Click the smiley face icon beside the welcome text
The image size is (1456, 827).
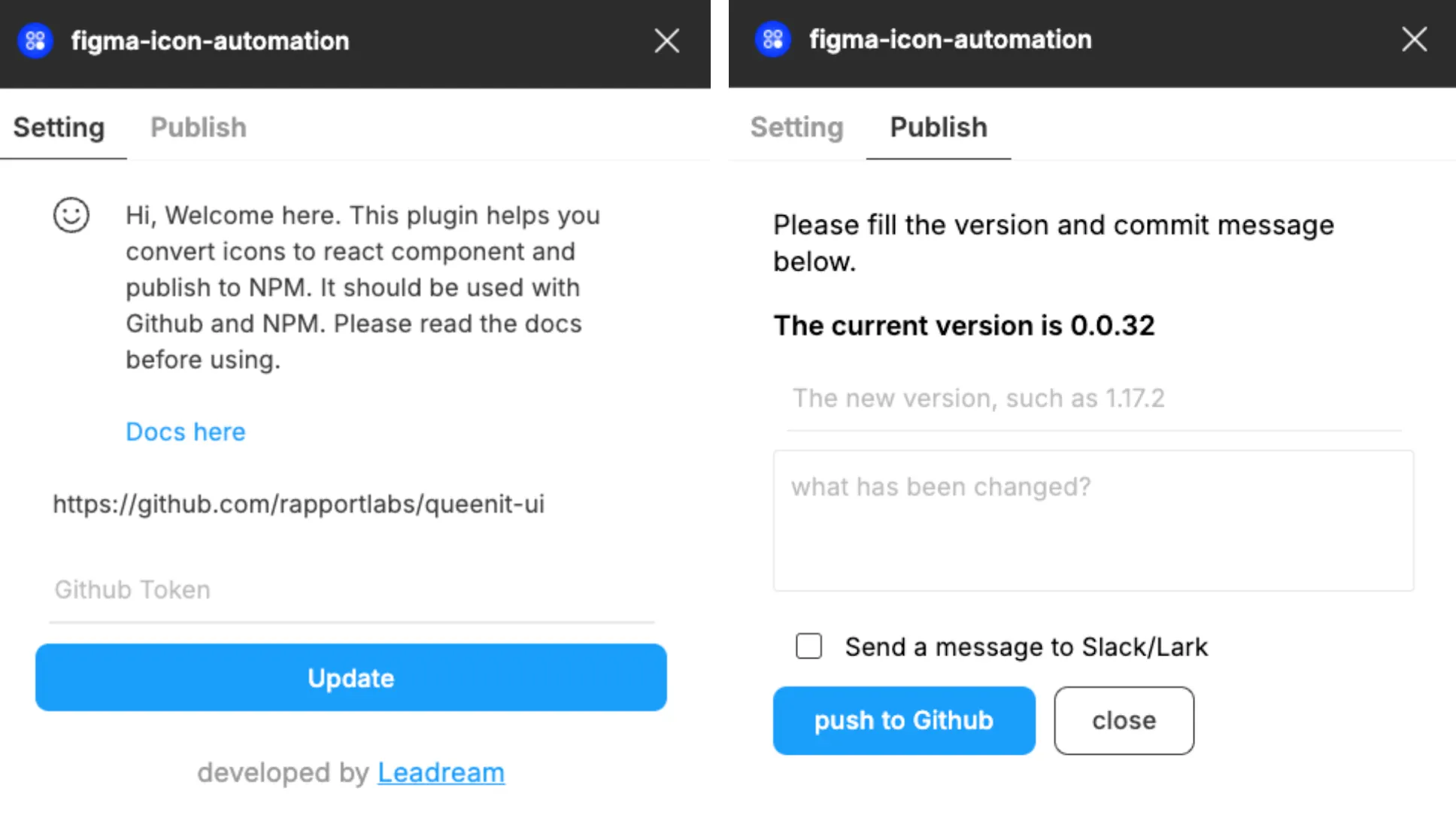click(x=71, y=215)
